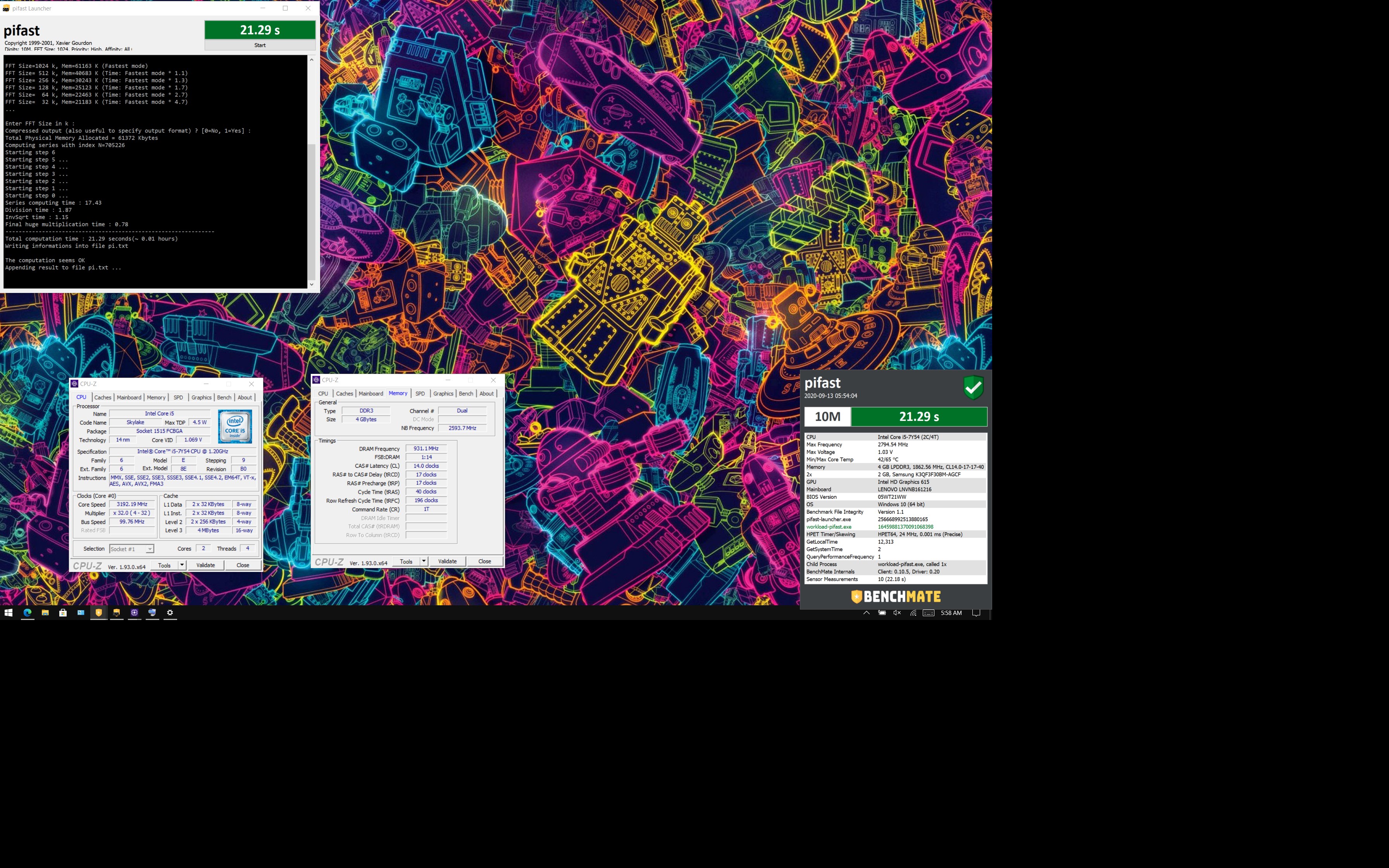Start the pifast benchmark
Screen dimensions: 1389x868
(x=260, y=45)
